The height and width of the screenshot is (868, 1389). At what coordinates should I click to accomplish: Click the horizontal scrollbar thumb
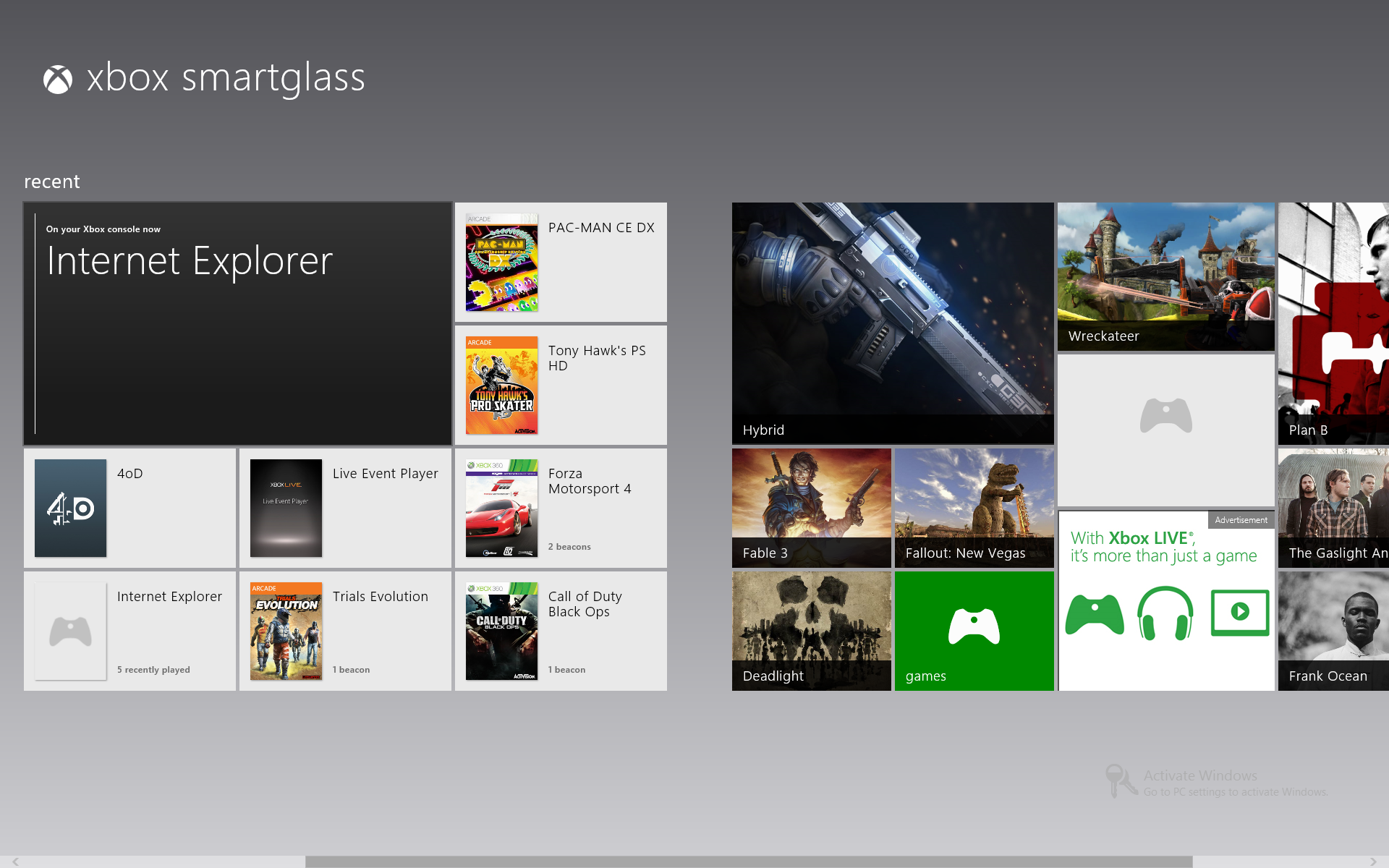(749, 861)
